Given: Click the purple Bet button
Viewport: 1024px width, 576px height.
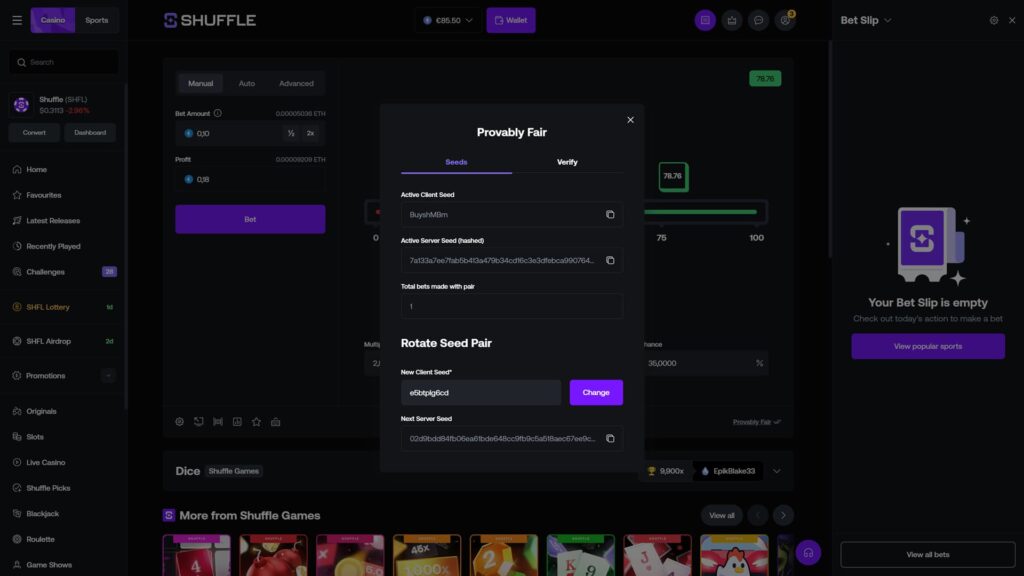Looking at the screenshot, I should tap(250, 219).
